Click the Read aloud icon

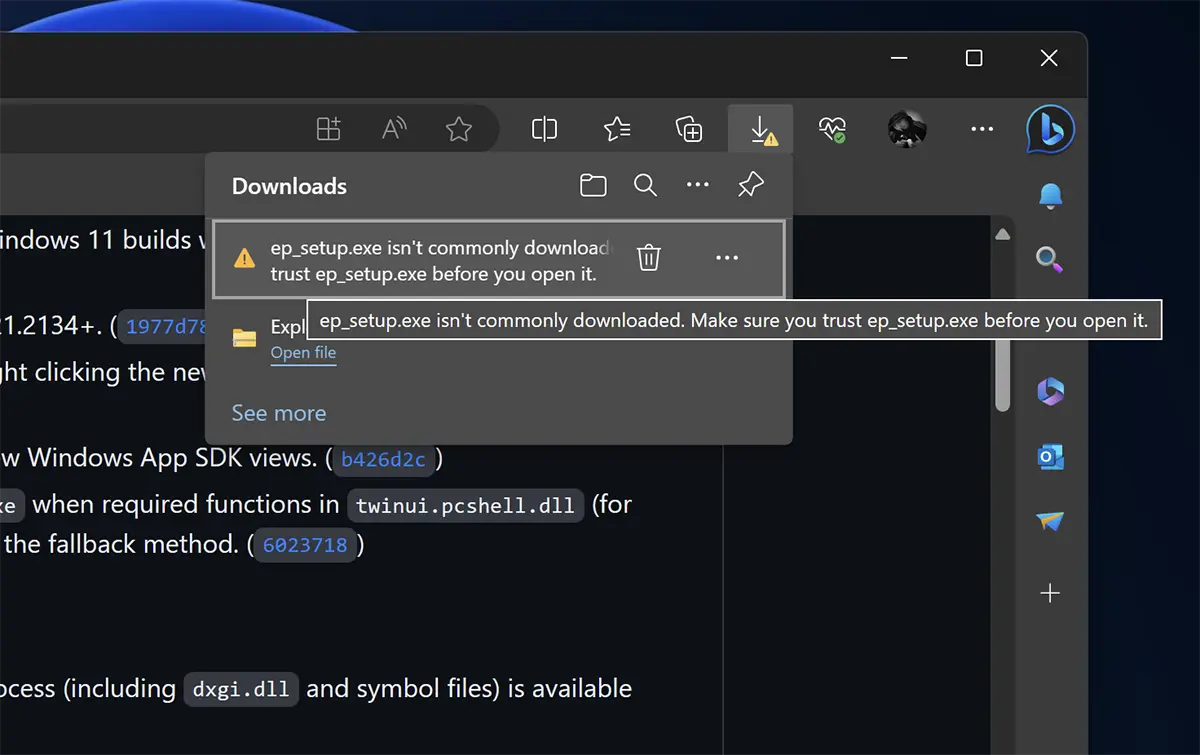point(395,129)
